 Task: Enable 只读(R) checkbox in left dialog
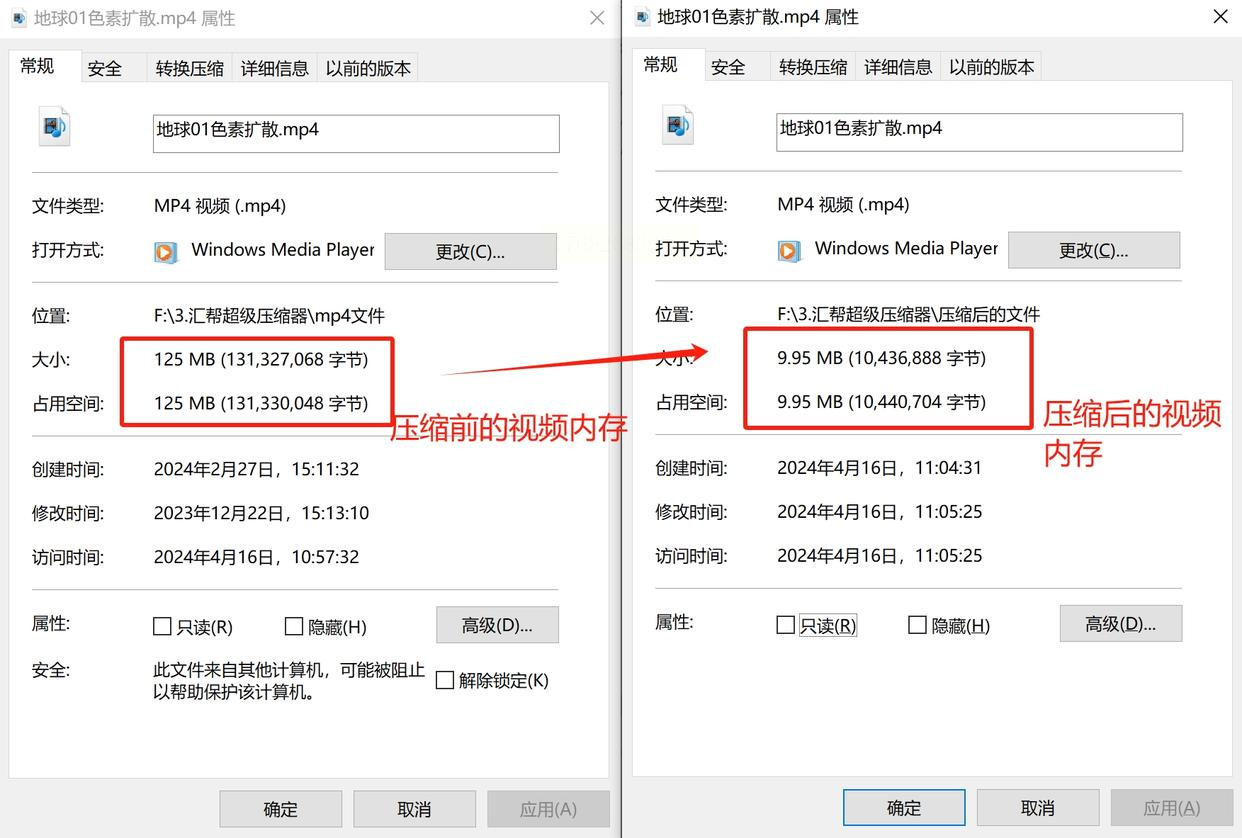(x=162, y=626)
